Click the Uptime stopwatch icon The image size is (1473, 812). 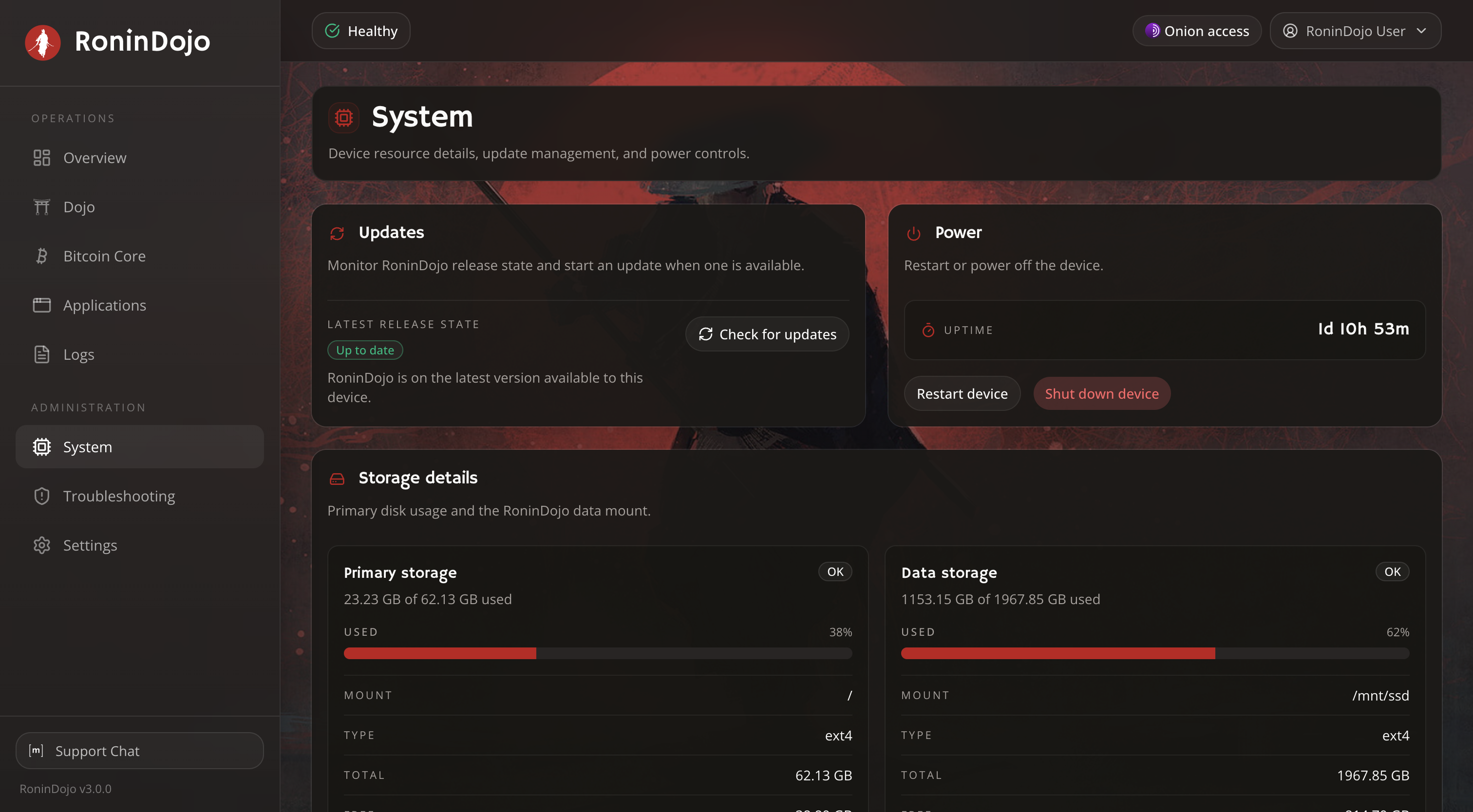click(x=928, y=330)
